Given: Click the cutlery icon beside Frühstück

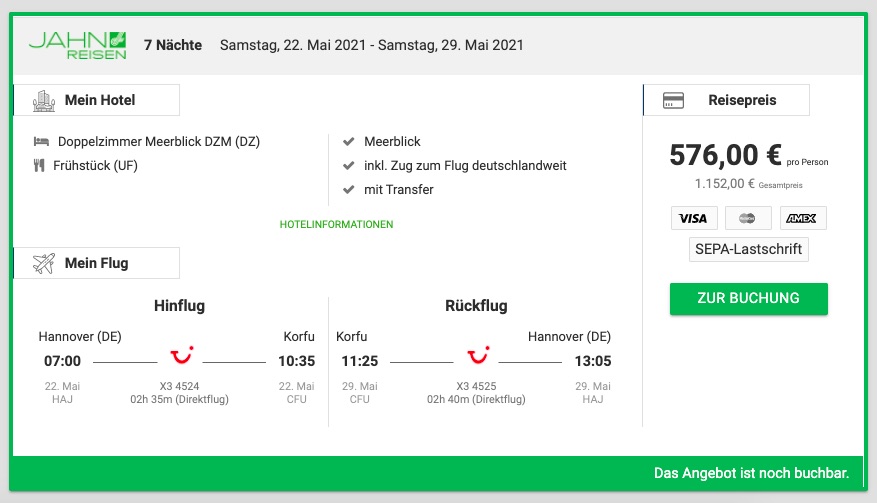Looking at the screenshot, I should click(x=39, y=166).
